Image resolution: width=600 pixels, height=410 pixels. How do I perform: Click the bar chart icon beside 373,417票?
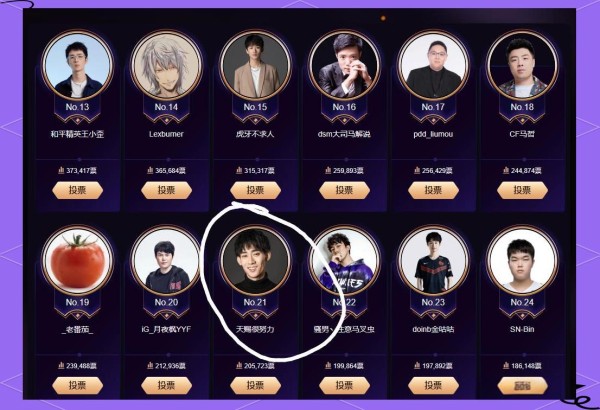(61, 170)
